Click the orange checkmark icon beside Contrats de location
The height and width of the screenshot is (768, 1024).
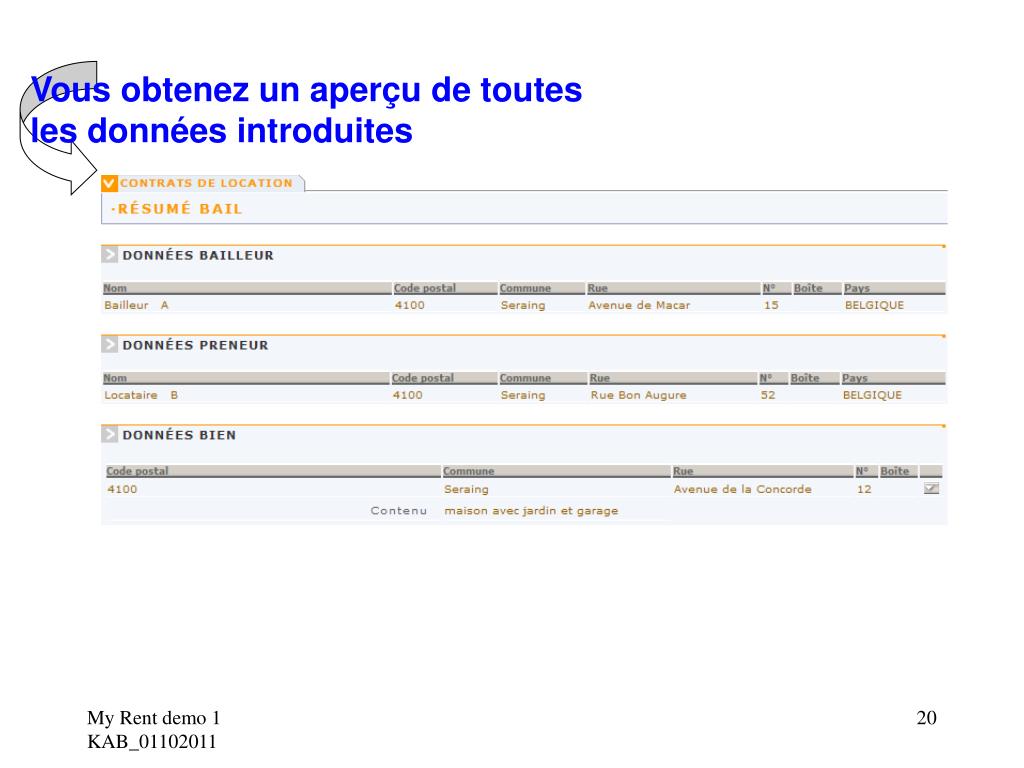point(109,184)
